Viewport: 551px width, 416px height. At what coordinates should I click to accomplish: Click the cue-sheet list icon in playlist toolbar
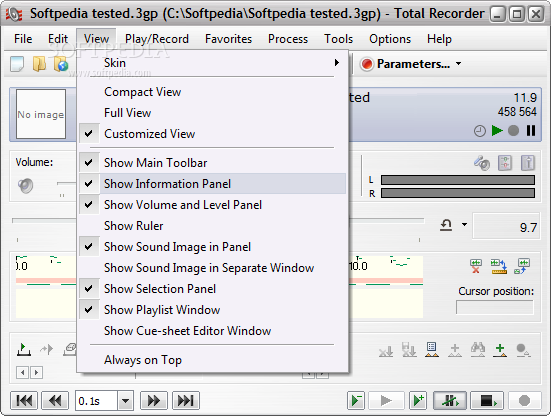[x=432, y=350]
